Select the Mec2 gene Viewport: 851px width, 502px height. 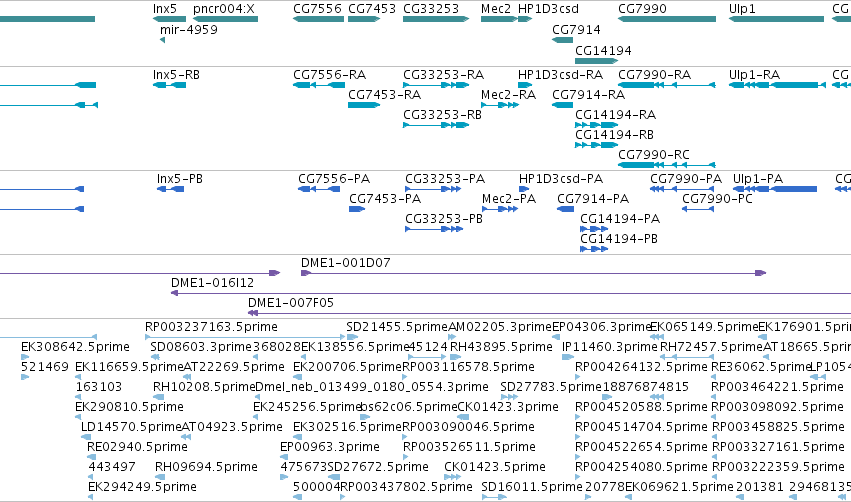click(499, 19)
